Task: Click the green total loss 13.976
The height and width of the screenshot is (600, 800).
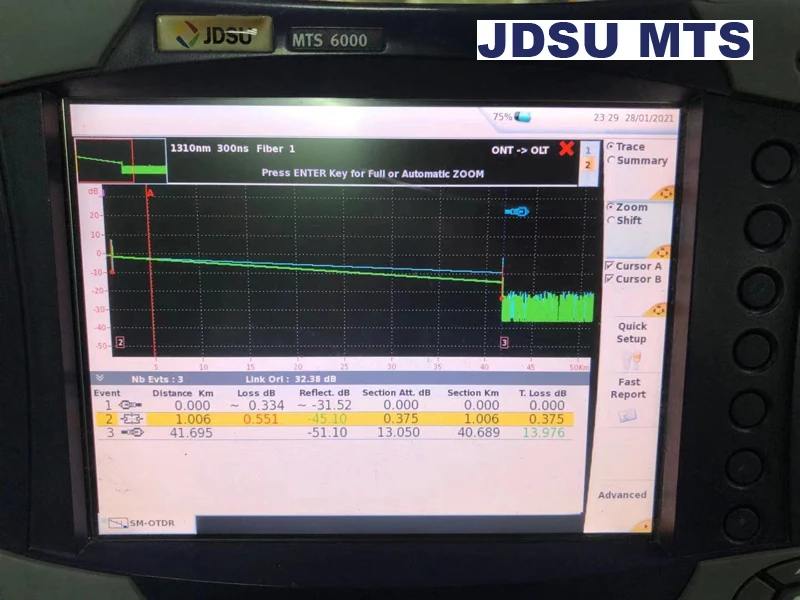Action: click(543, 433)
